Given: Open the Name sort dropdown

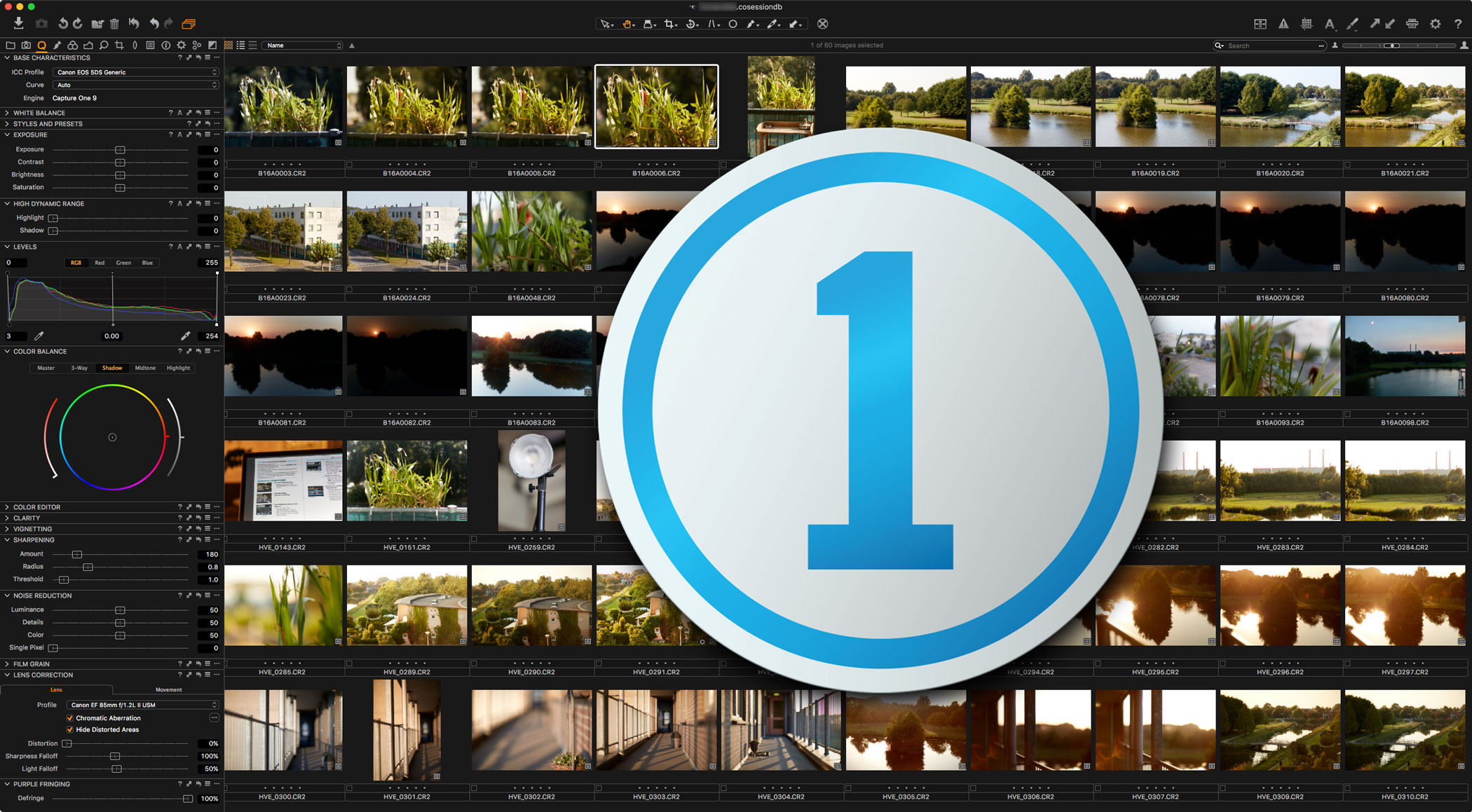Looking at the screenshot, I should tap(303, 46).
